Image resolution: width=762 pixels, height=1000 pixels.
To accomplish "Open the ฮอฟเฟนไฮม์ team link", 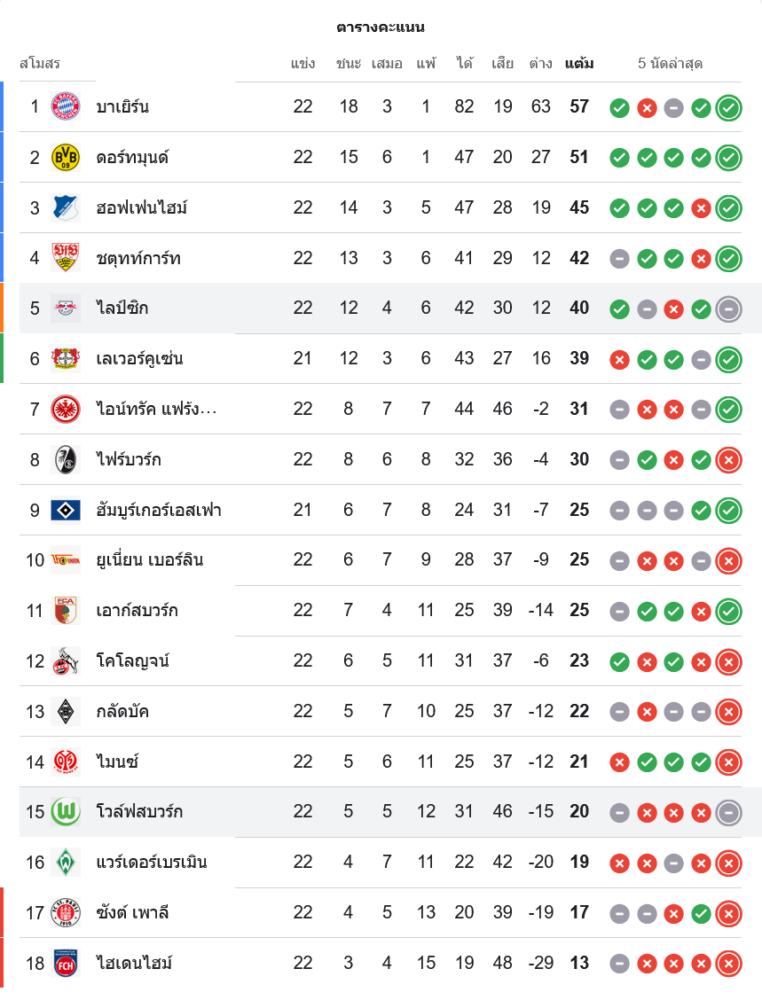I will (142, 208).
